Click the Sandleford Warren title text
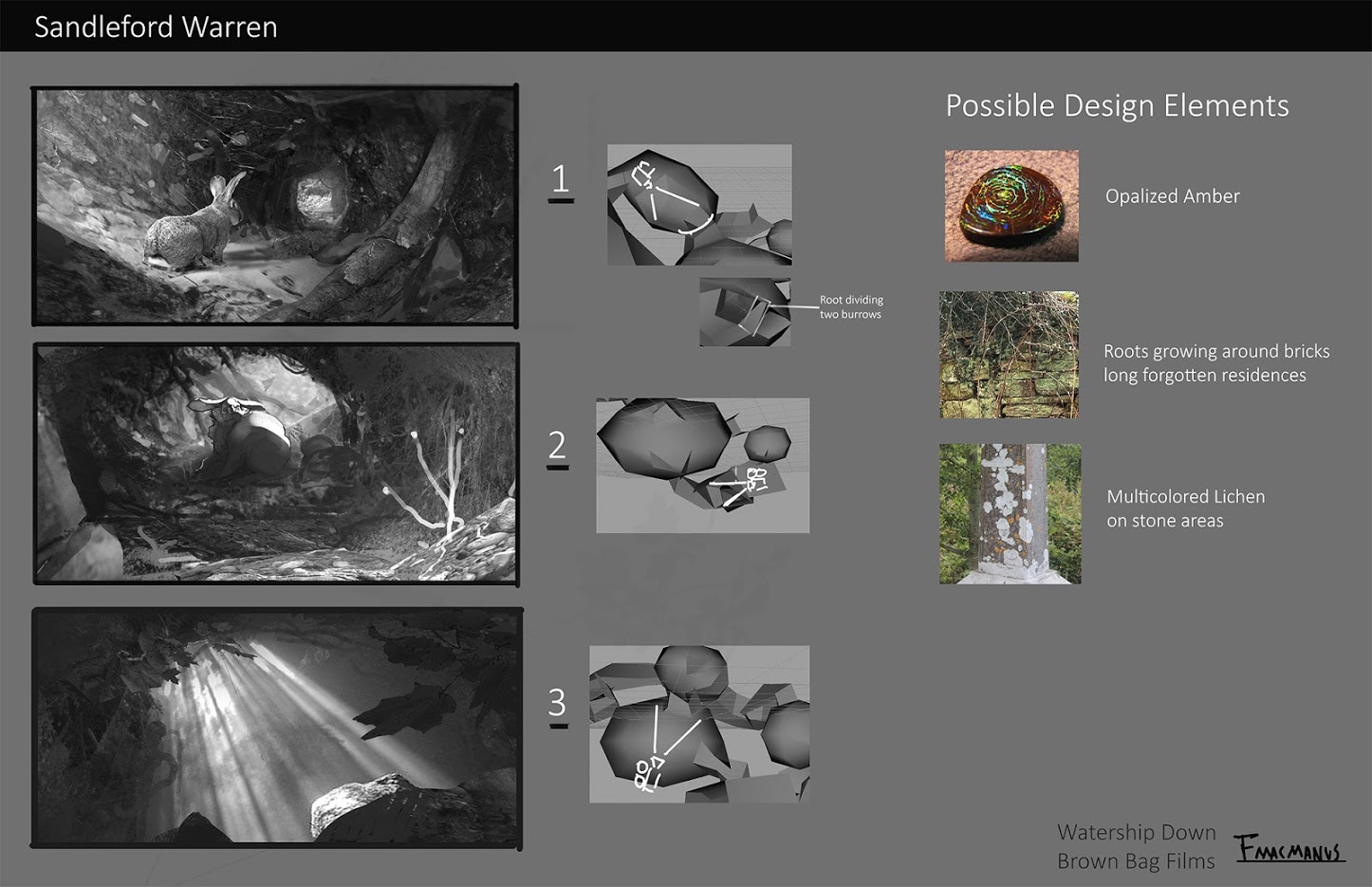Screen dimensions: 1372x887 coord(156,27)
